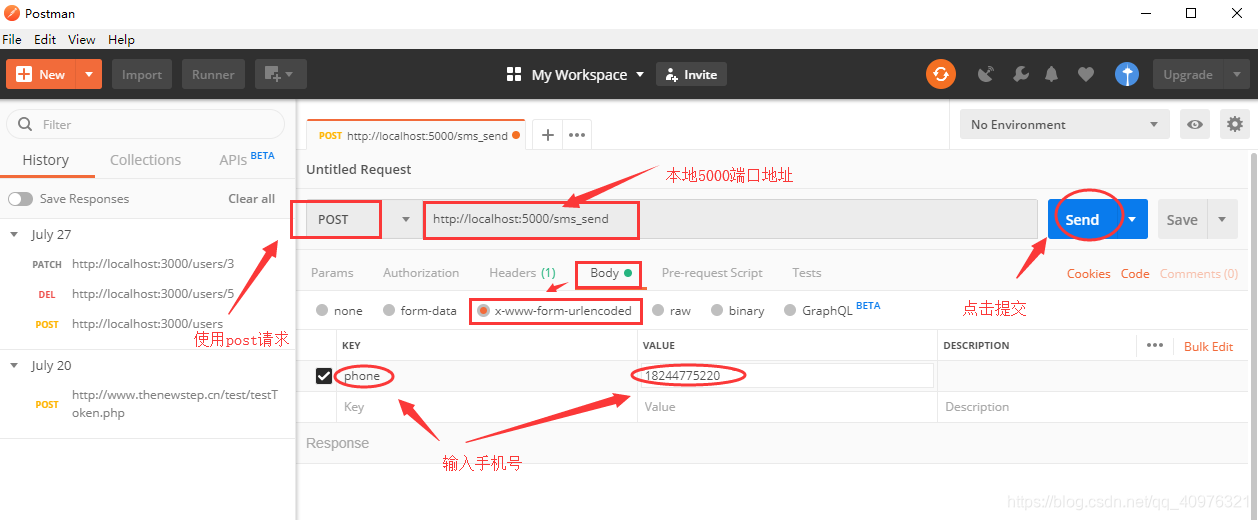Click the Save button
Screen dimensions: 1258x520
click(1182, 219)
